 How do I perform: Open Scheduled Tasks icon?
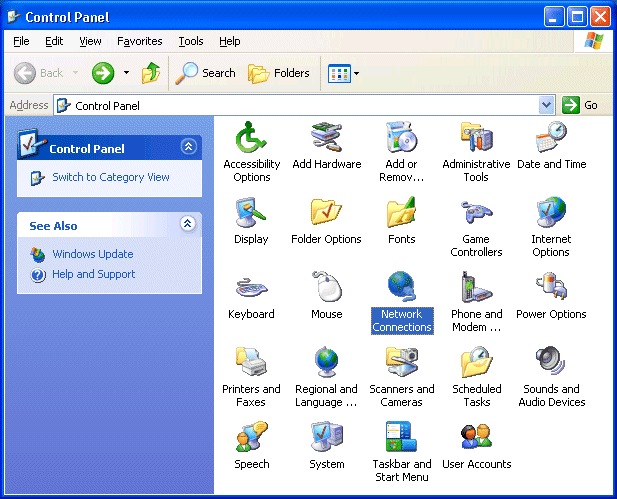coord(477,363)
